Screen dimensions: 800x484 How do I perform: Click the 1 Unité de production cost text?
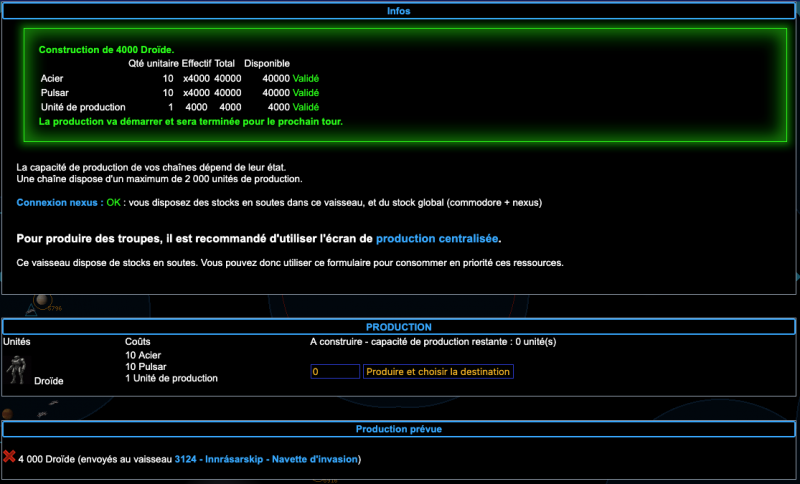pos(171,378)
